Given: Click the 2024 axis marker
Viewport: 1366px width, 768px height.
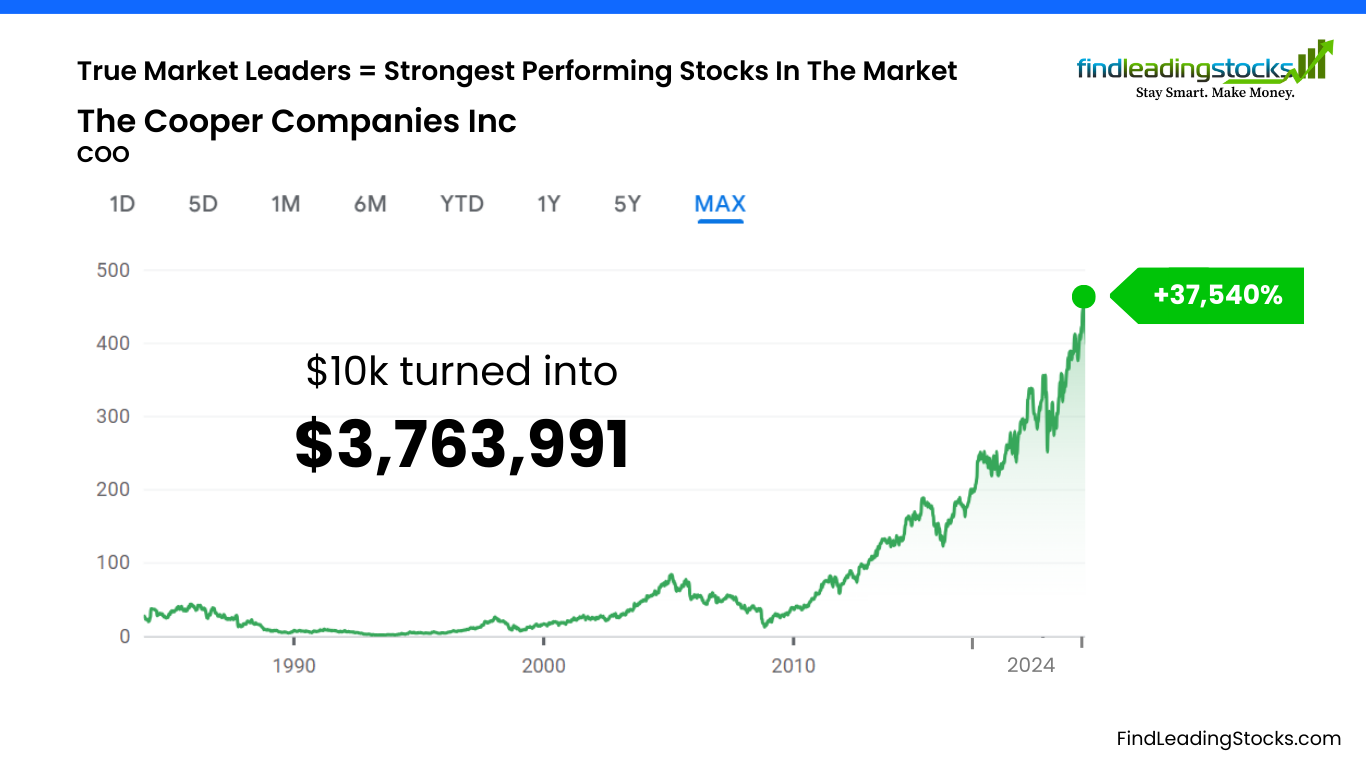Looking at the screenshot, I should [x=1031, y=665].
